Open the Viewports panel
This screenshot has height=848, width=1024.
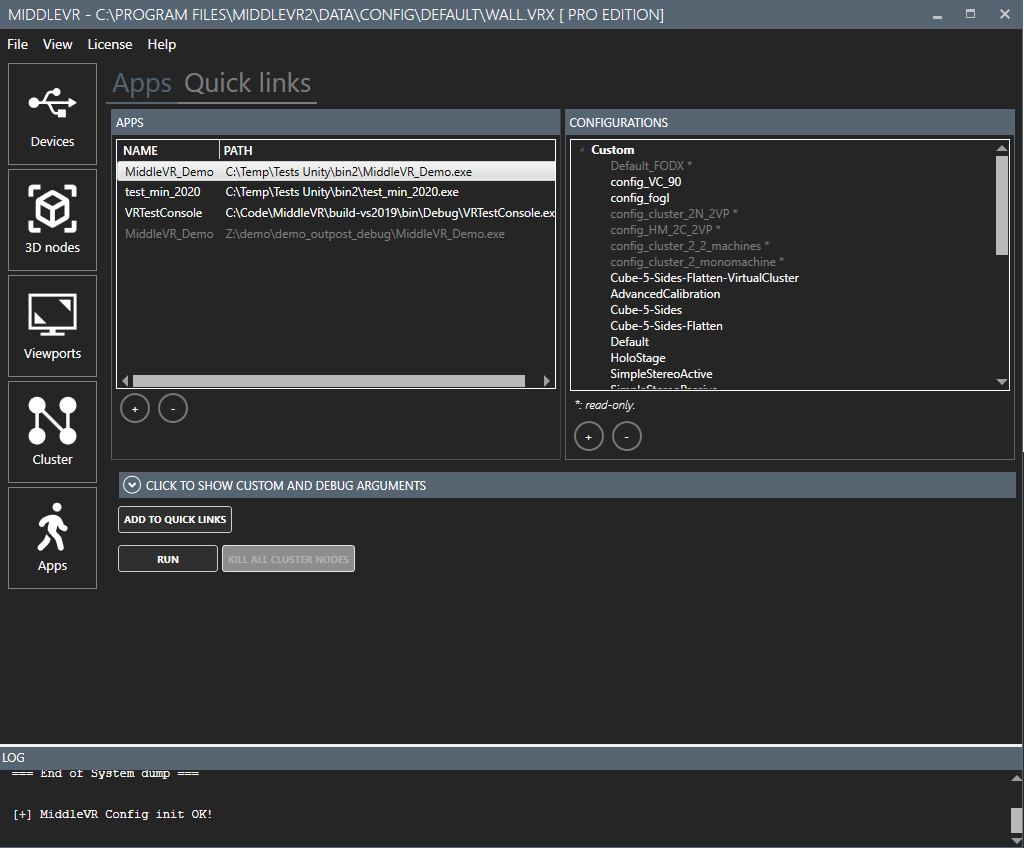coord(52,326)
